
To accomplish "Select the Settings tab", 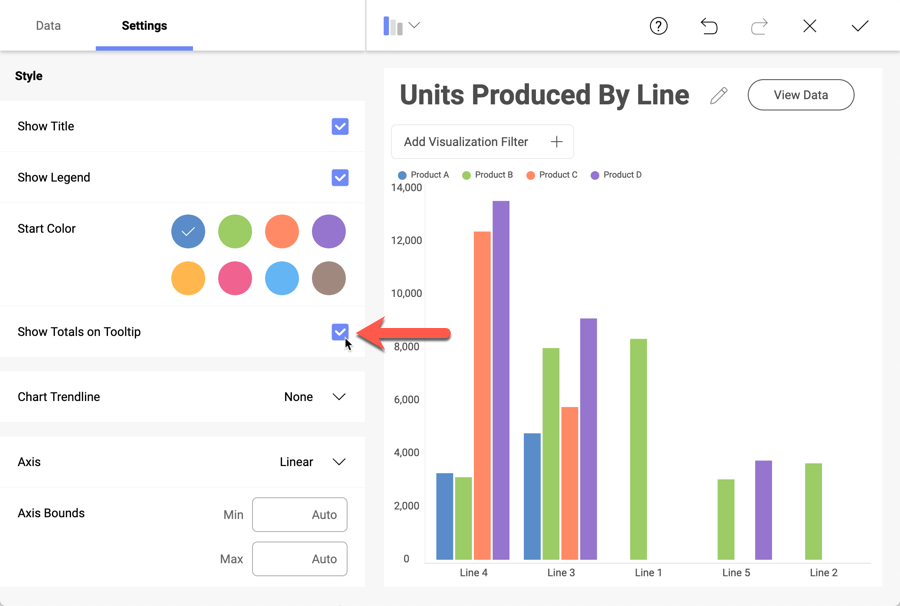I will [144, 26].
